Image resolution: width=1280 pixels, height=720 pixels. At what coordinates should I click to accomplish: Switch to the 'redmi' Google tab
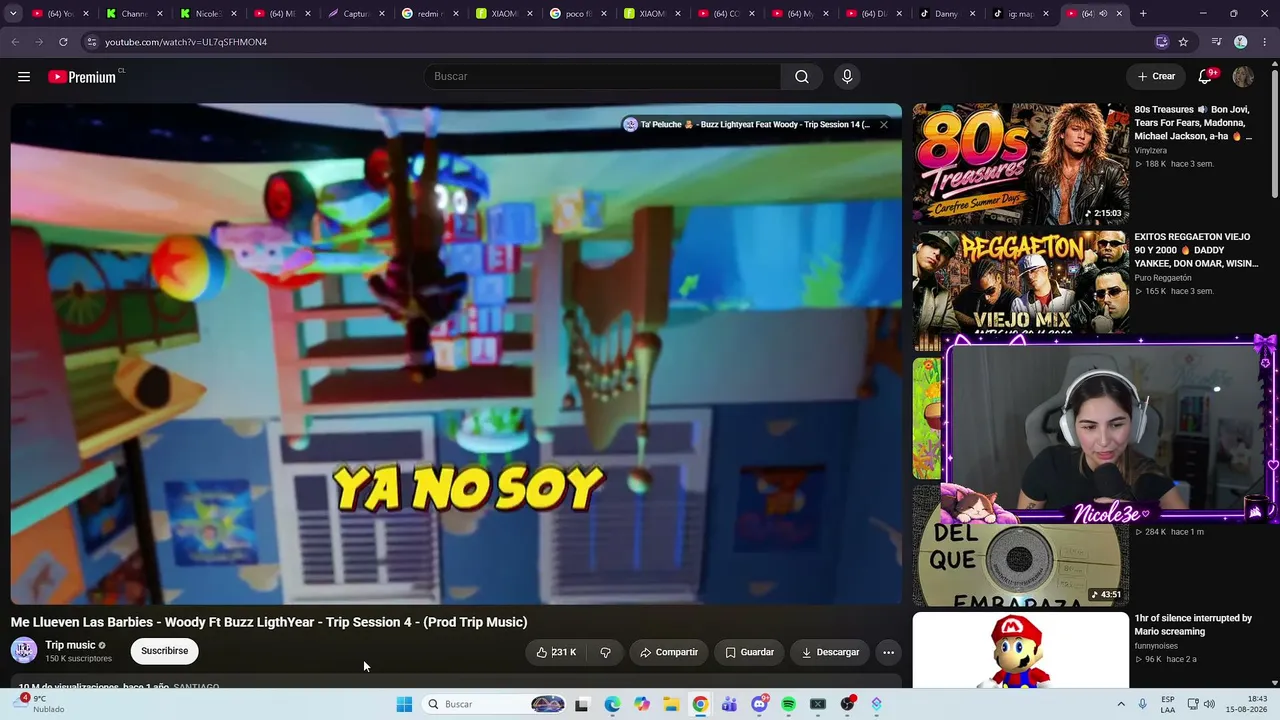(x=430, y=14)
